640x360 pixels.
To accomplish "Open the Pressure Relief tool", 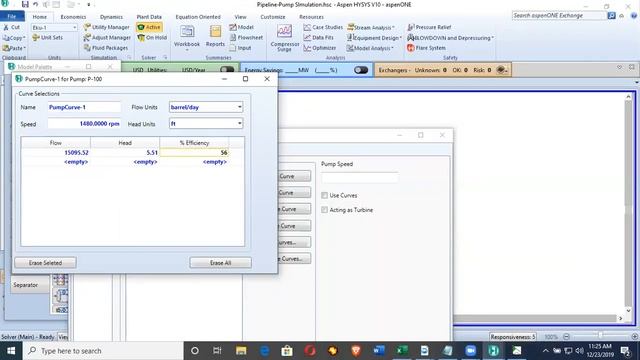I will pyautogui.click(x=429, y=27).
